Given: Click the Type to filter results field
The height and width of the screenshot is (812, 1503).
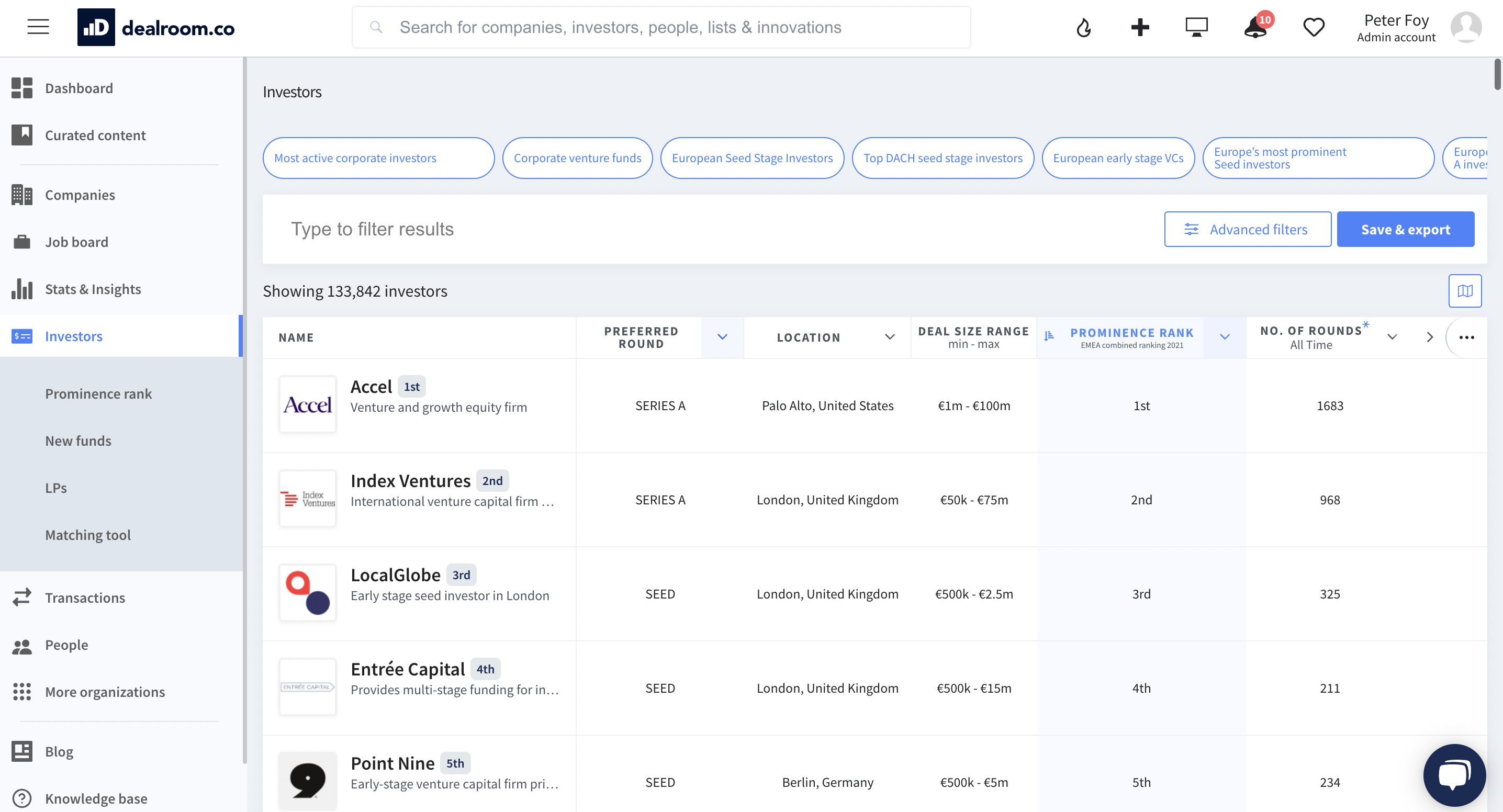Looking at the screenshot, I should click(373, 229).
